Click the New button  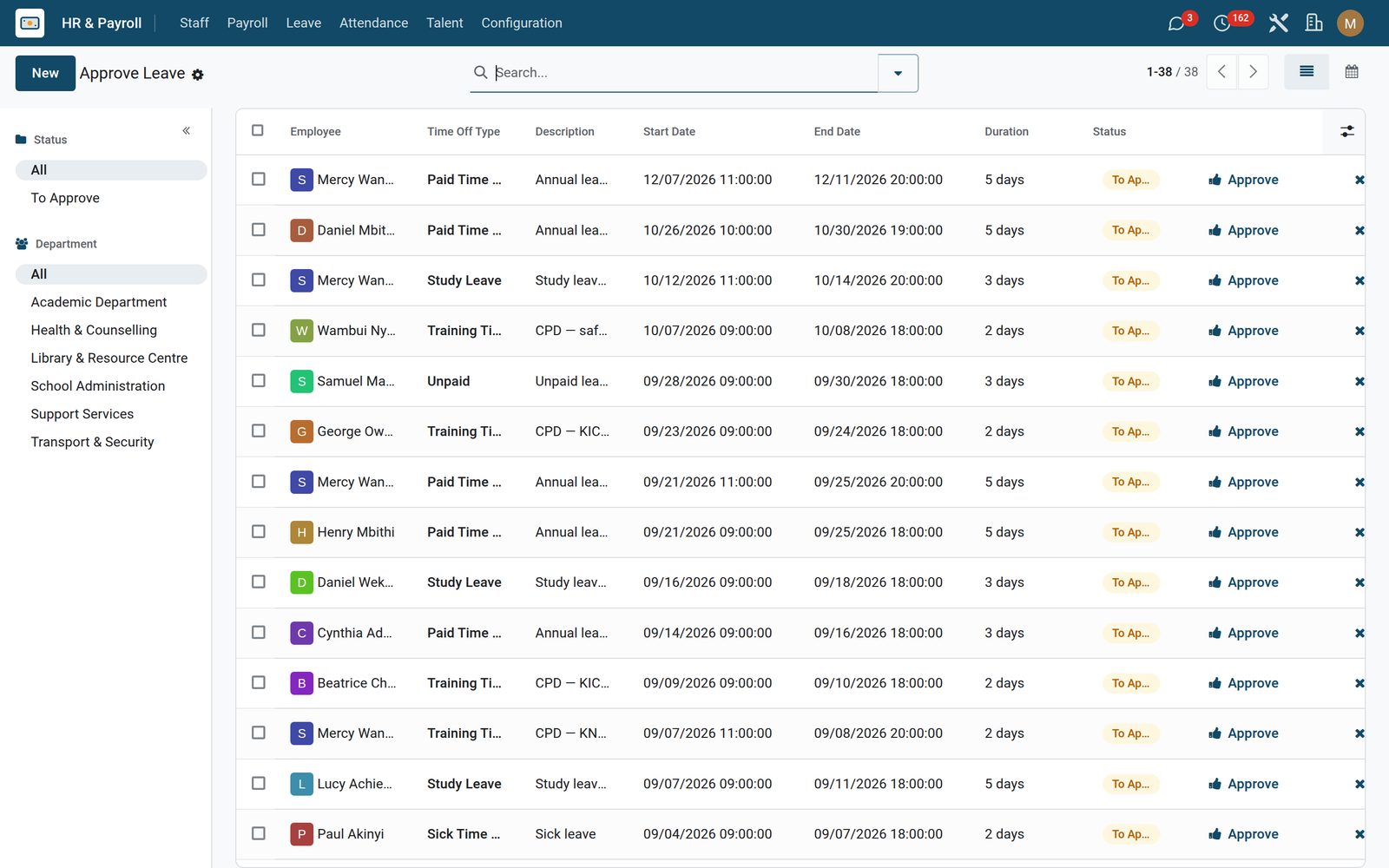click(x=45, y=73)
